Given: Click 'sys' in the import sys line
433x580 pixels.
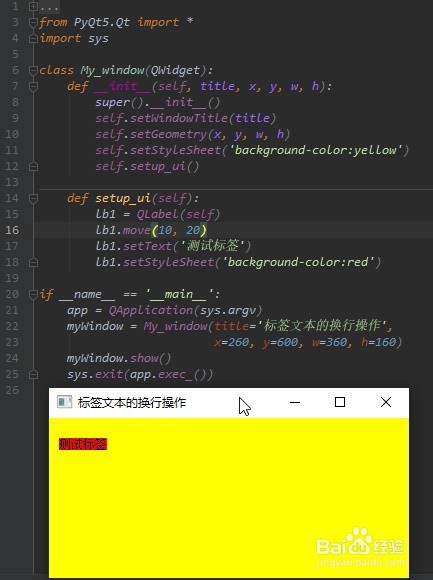Looking at the screenshot, I should click(x=98, y=39).
